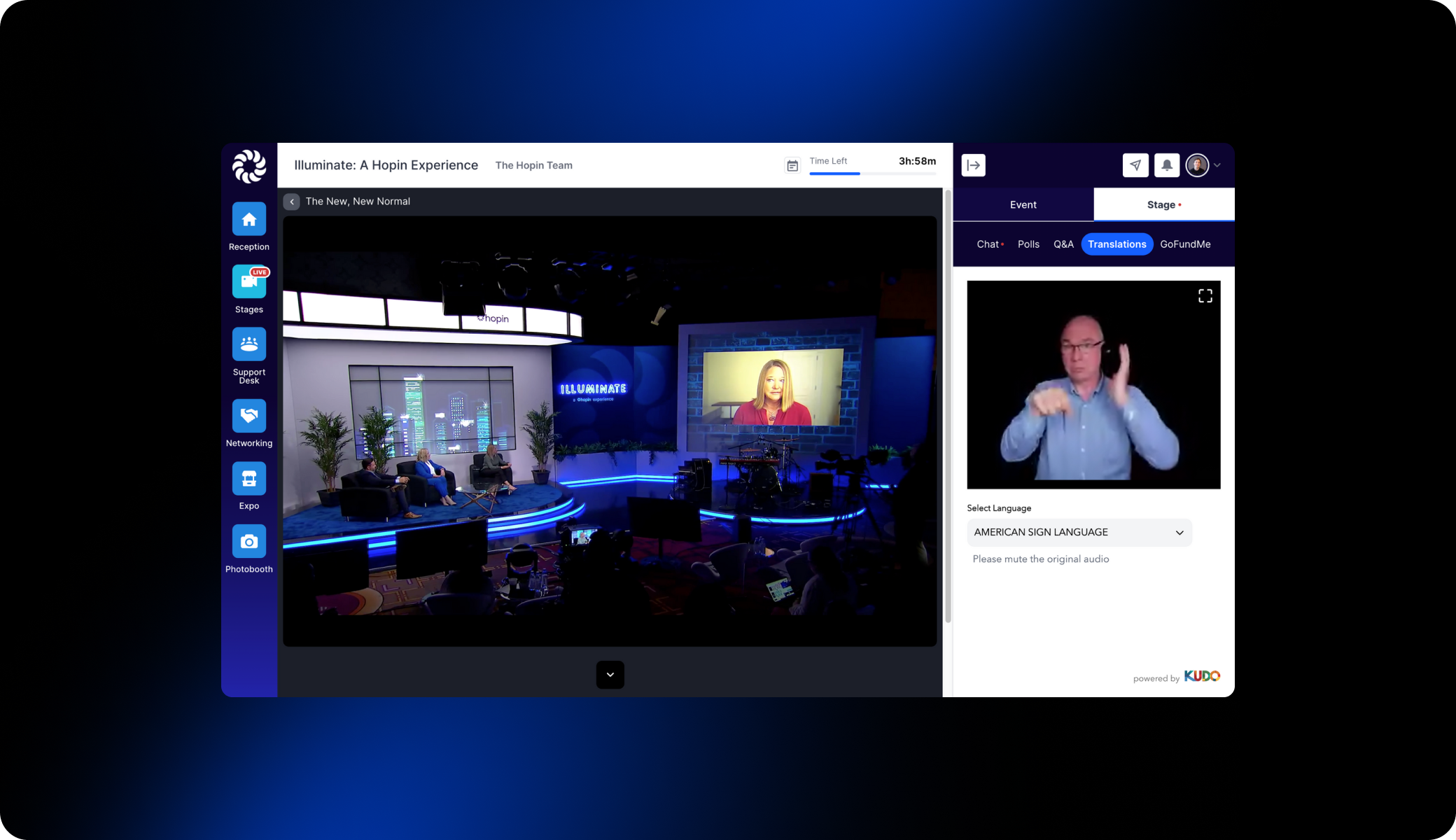Open the live Stages section
The image size is (1456, 840).
pos(248,282)
